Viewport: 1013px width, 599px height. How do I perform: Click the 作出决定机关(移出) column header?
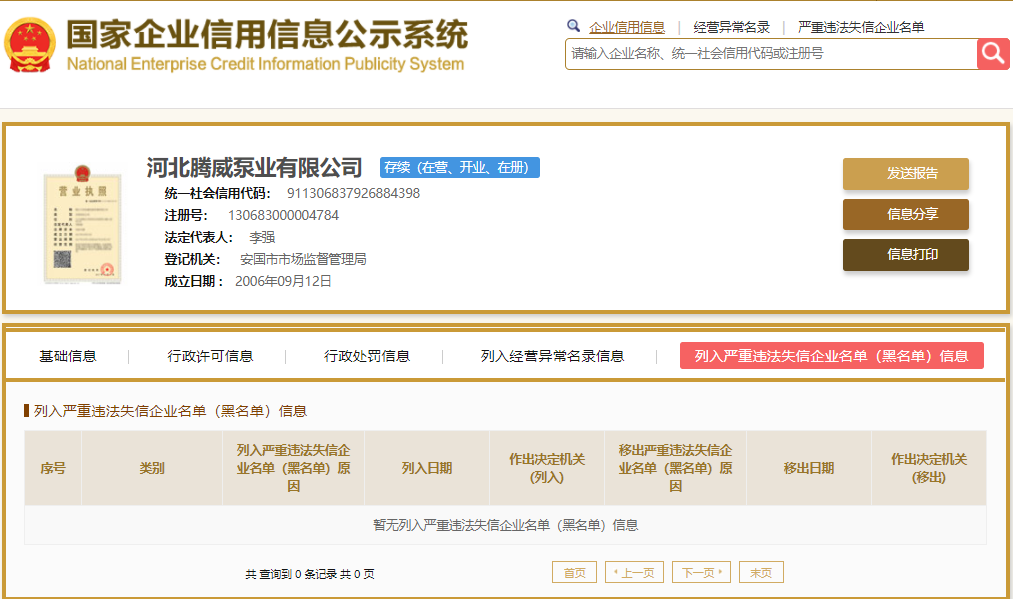pyautogui.click(x=928, y=468)
